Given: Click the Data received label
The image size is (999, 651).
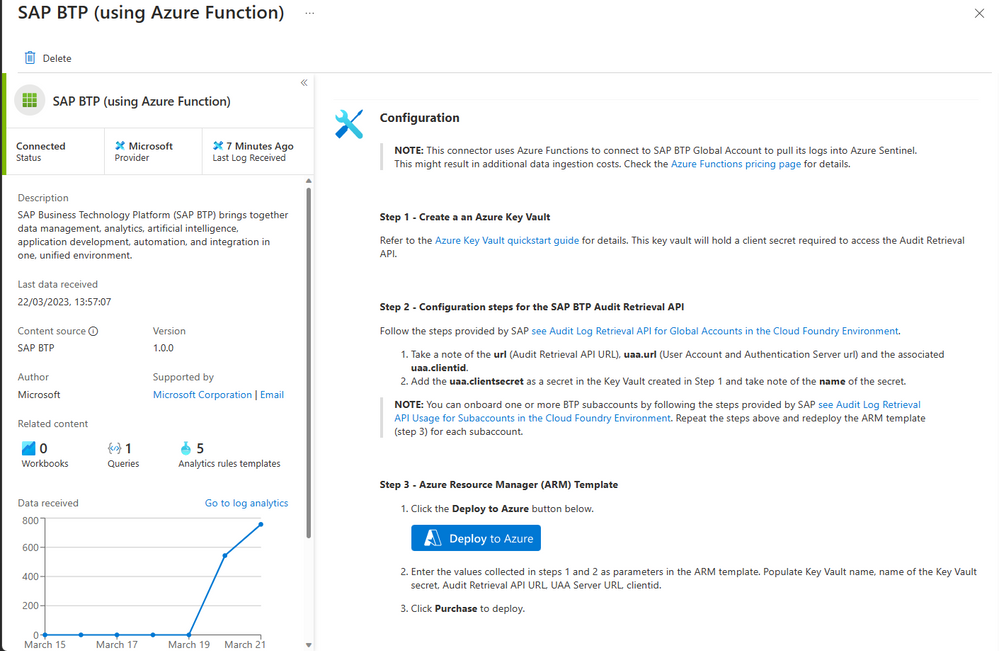Looking at the screenshot, I should pyautogui.click(x=48, y=503).
